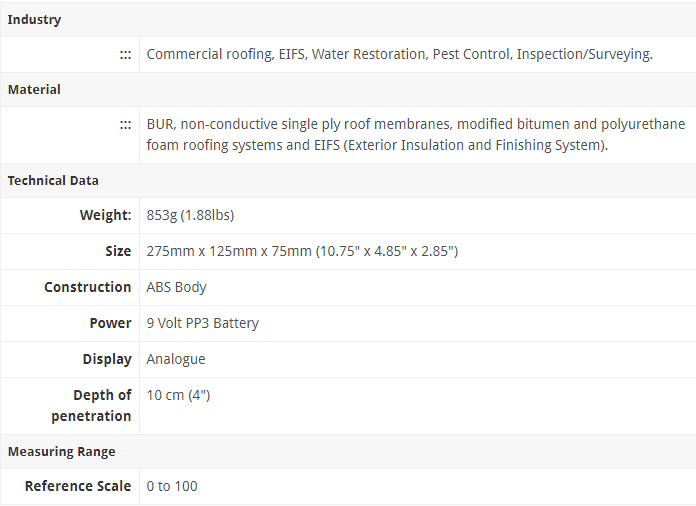Click the Size row label
Image resolution: width=696 pixels, height=506 pixels.
(x=118, y=251)
